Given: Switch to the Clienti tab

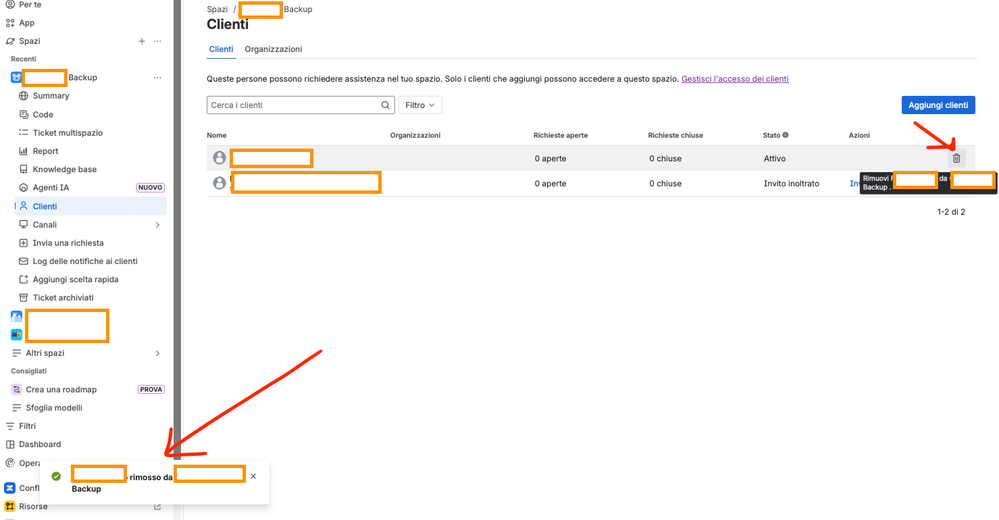Looking at the screenshot, I should pyautogui.click(x=221, y=49).
